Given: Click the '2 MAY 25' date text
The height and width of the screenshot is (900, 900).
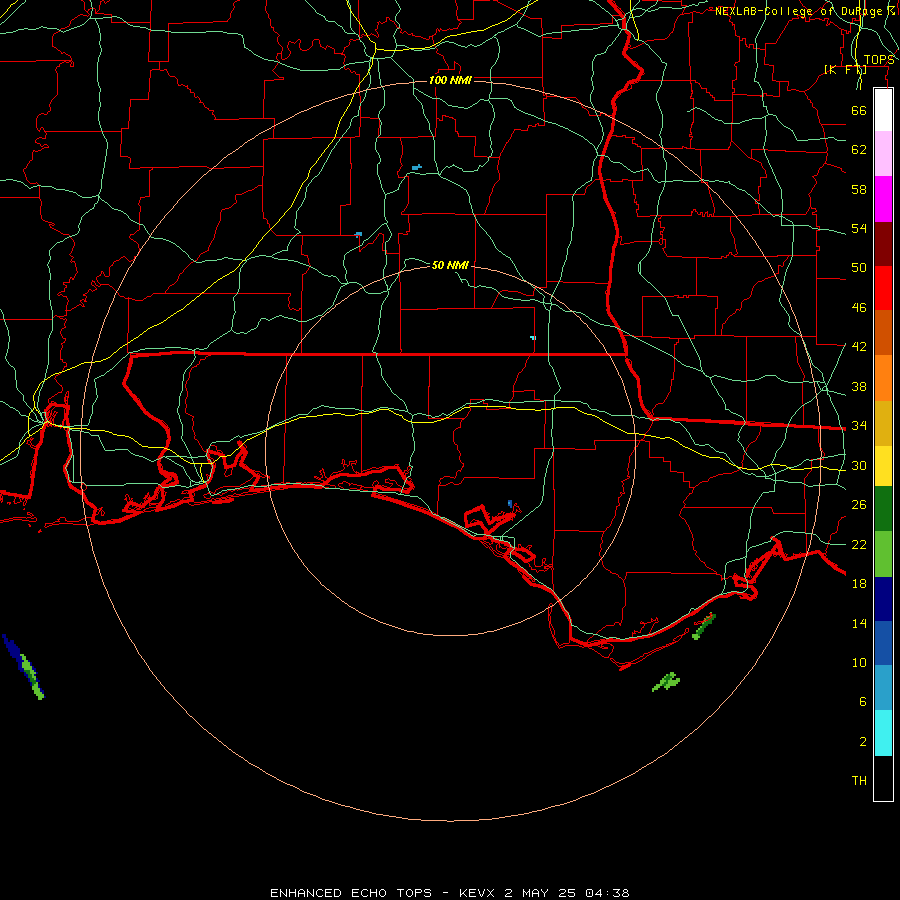Looking at the screenshot, I should pyautogui.click(x=540, y=893).
